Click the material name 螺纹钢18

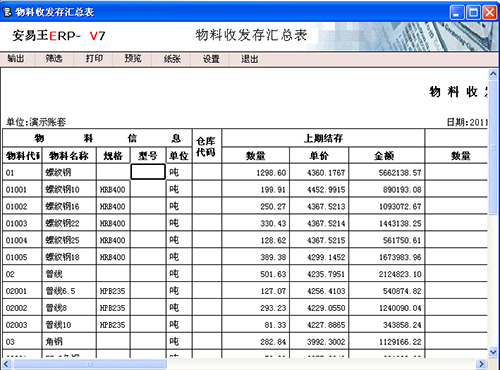click(62, 257)
